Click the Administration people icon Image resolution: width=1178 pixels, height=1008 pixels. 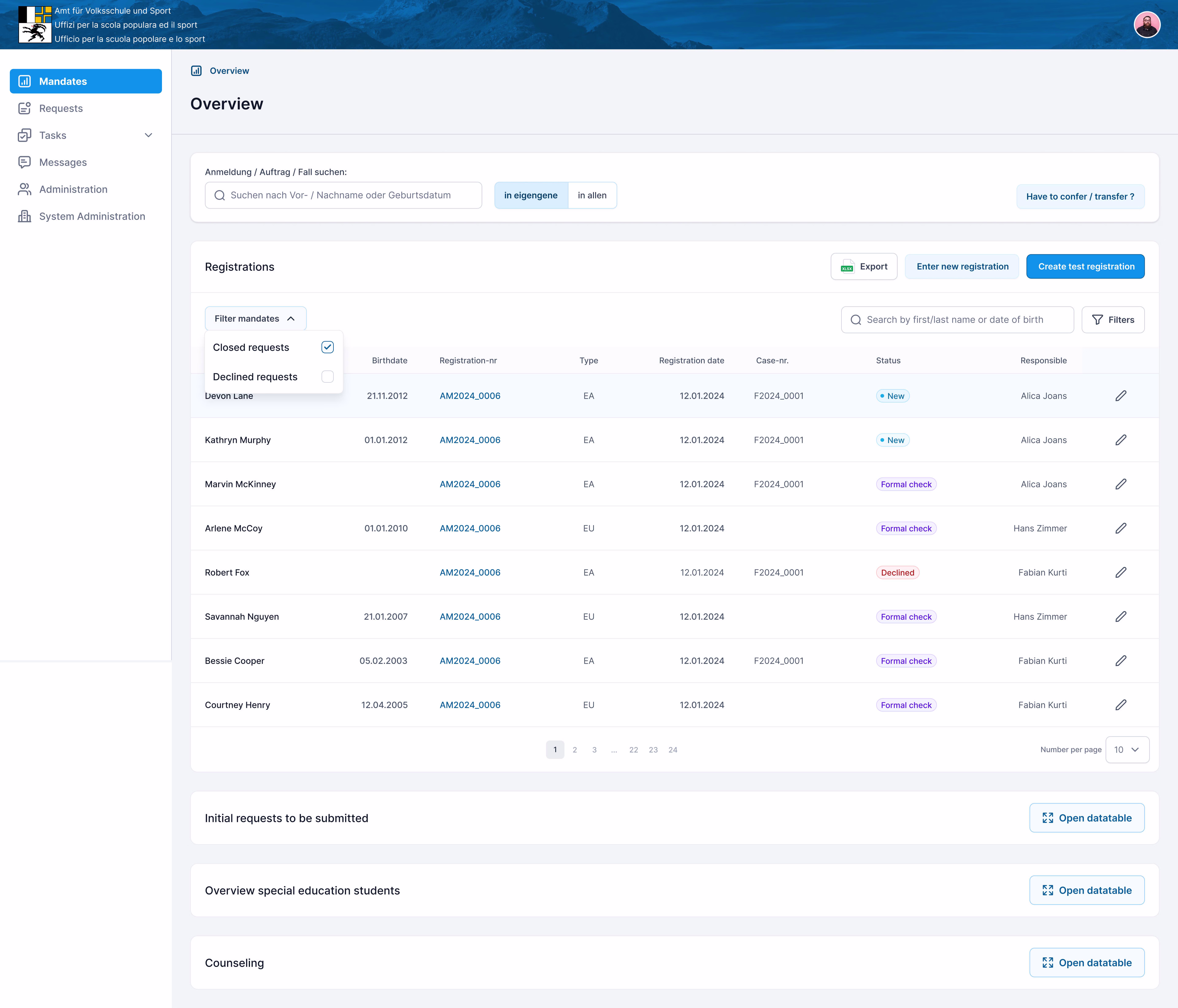pos(25,189)
